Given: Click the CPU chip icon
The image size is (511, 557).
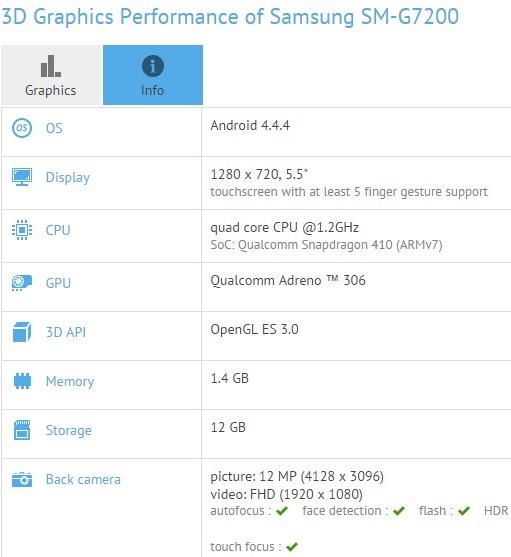Looking at the screenshot, I should coord(22,230).
